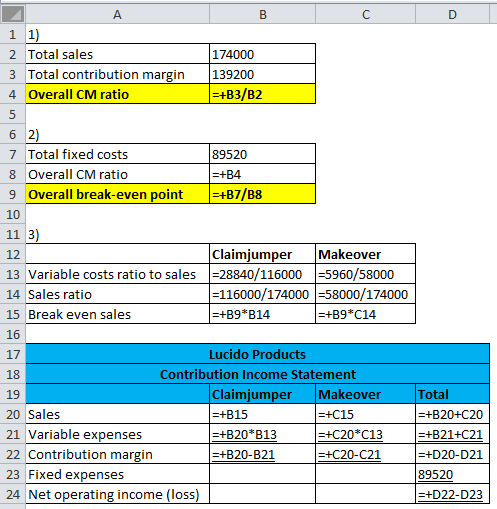The width and height of the screenshot is (497, 509).
Task: Select Sales label in row 20
Action: 118,414
